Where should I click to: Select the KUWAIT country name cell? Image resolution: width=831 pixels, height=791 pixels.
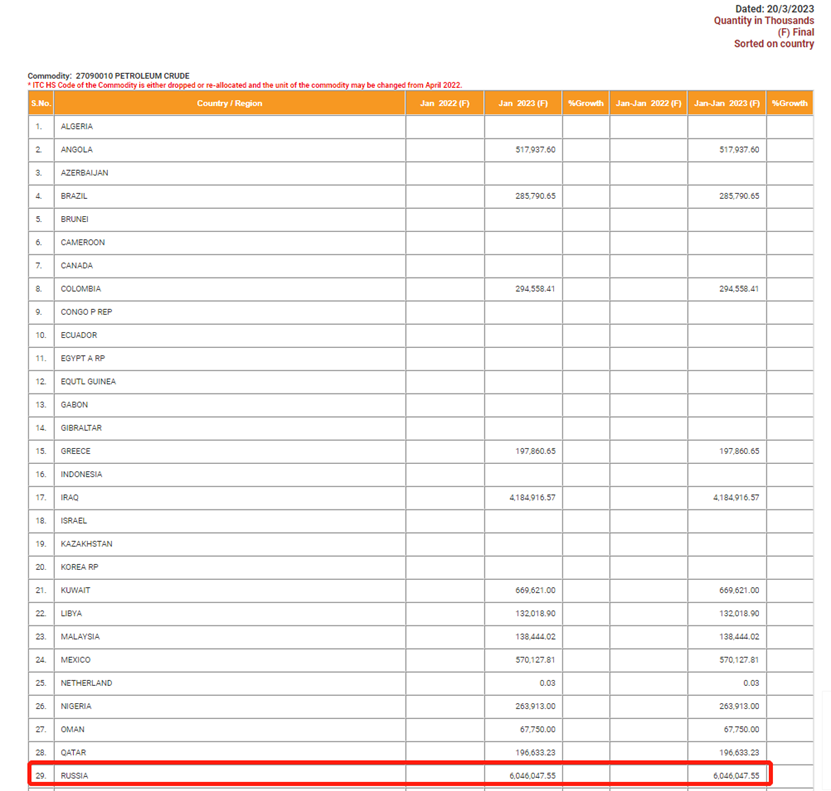click(x=76, y=590)
